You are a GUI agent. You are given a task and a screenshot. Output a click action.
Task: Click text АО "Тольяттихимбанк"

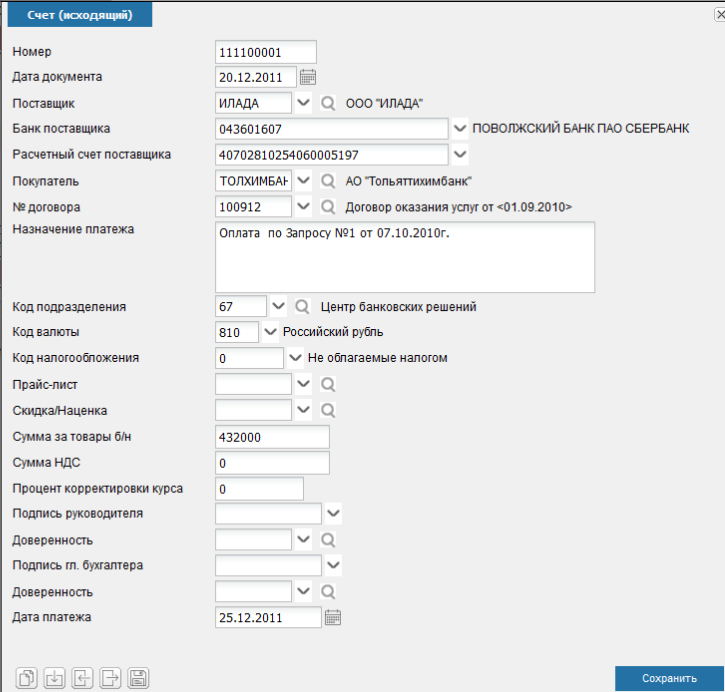409,181
